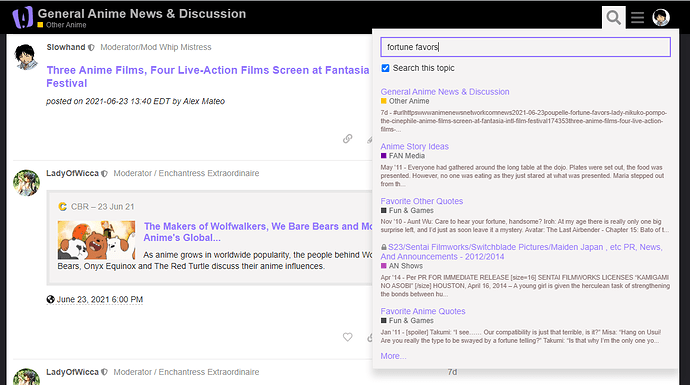Click the Apr '14 Sentai Filmworks snippet
The height and width of the screenshot is (385, 690).
click(525, 286)
